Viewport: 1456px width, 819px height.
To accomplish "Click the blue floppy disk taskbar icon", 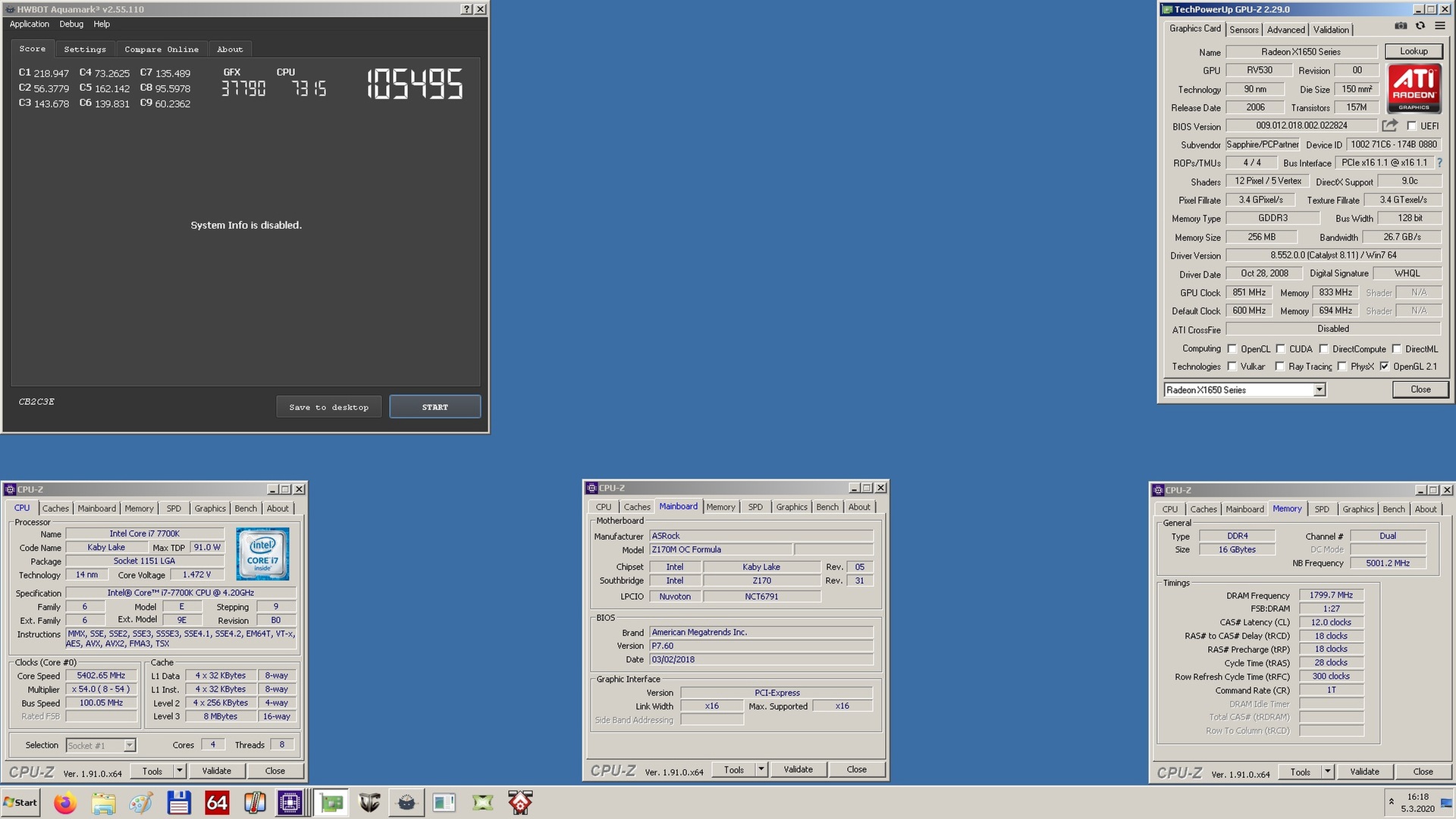I will pyautogui.click(x=179, y=802).
